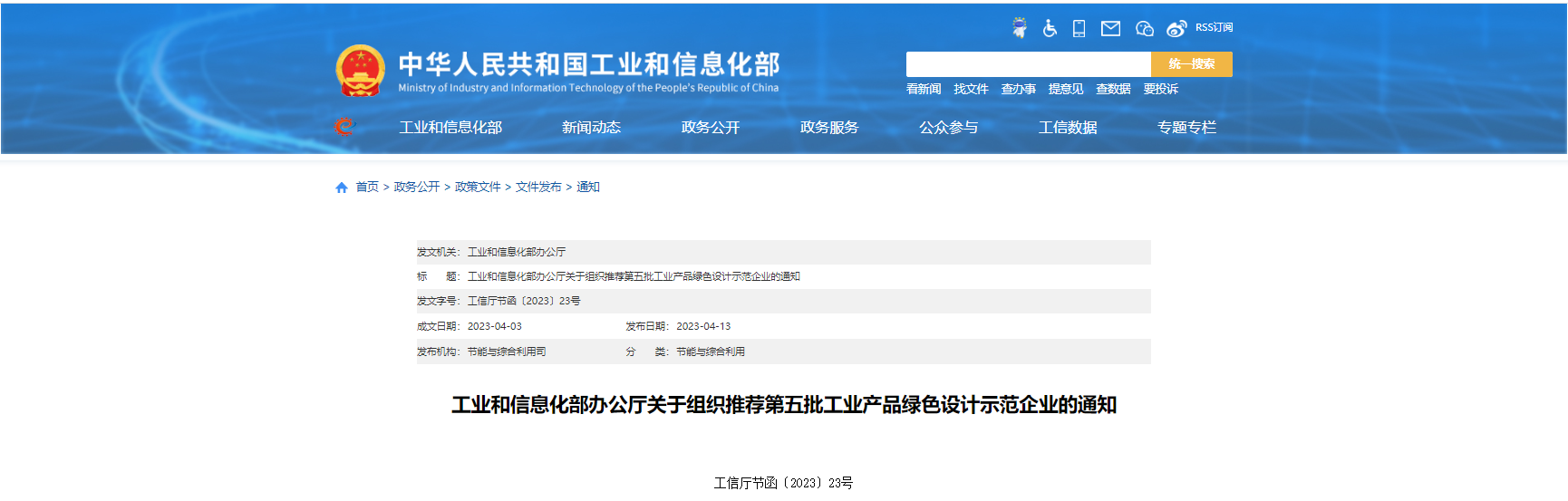Screen dimensions: 1568x501
Task: Click the wheelchair accessibility icon
Action: point(1050,28)
